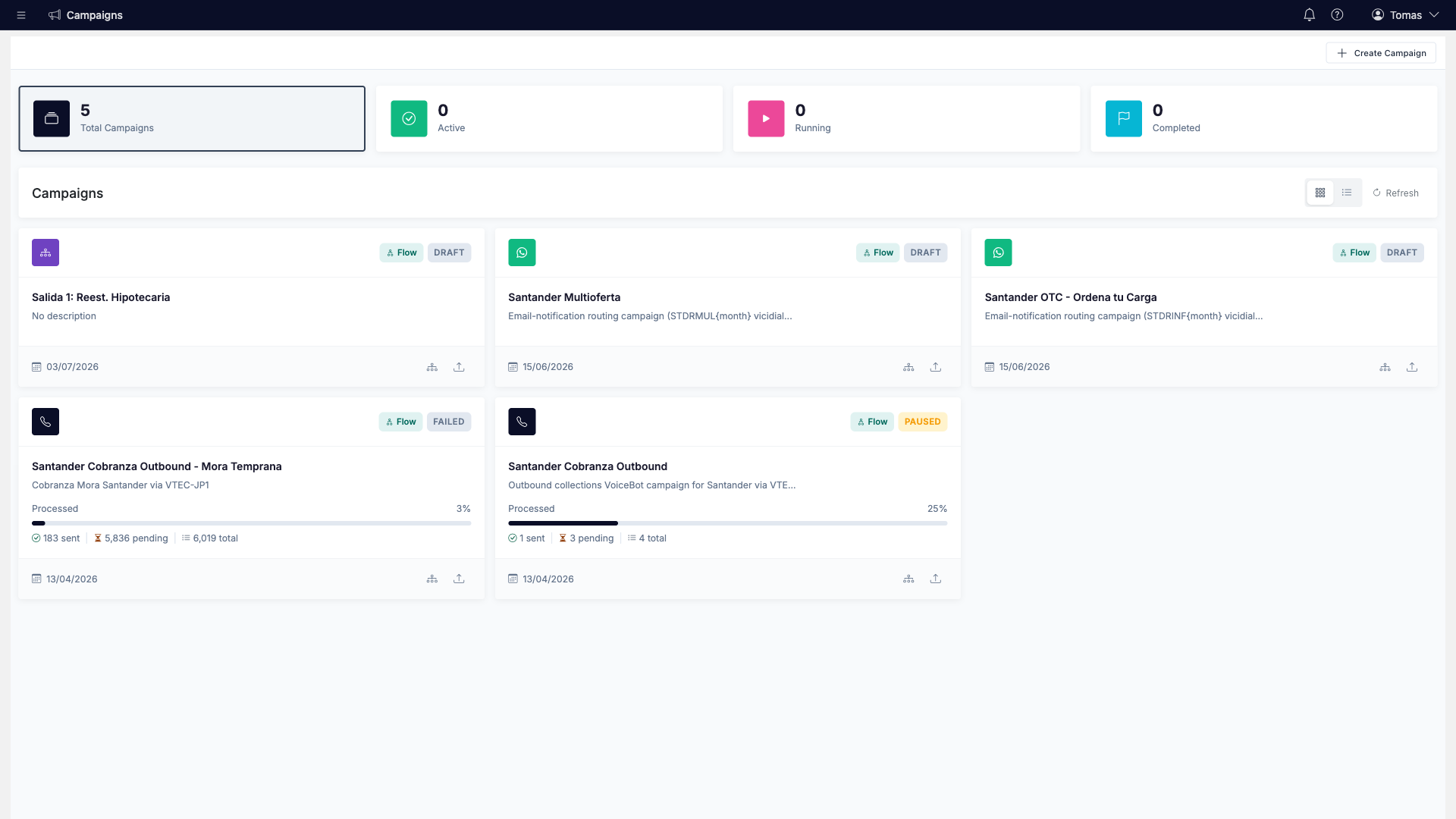Open flow diagram on PAUSED campaign card

908,579
